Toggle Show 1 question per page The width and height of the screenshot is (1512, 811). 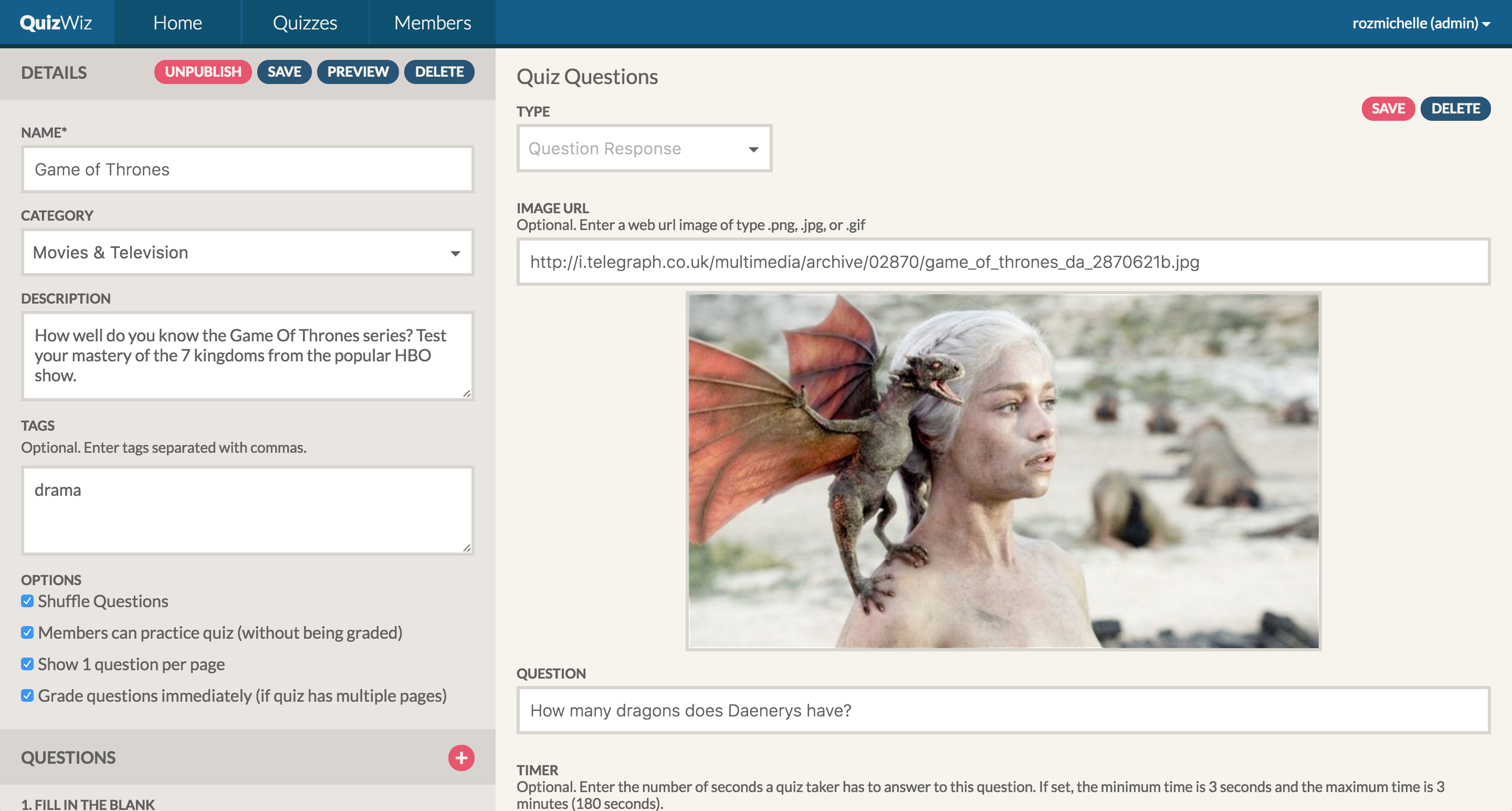[27, 663]
